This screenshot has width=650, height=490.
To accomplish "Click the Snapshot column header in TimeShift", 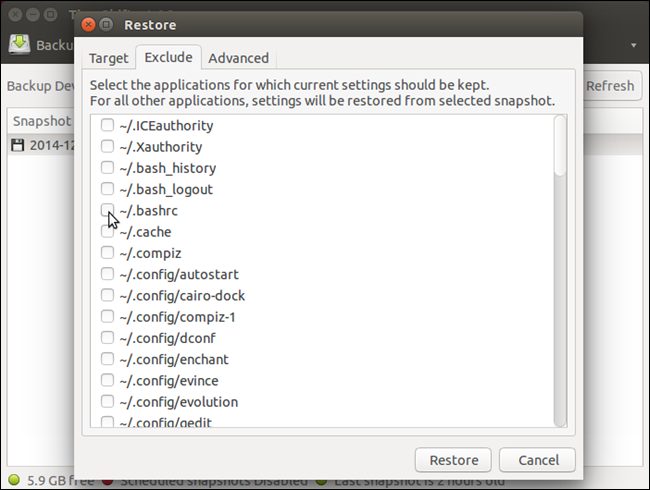I will [41, 121].
